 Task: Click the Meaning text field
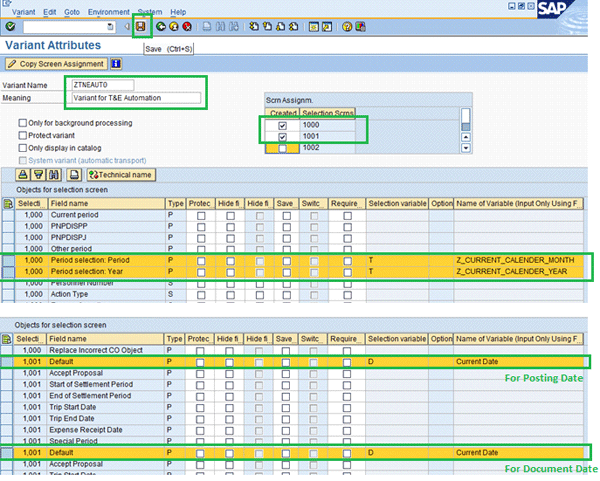tap(134, 98)
